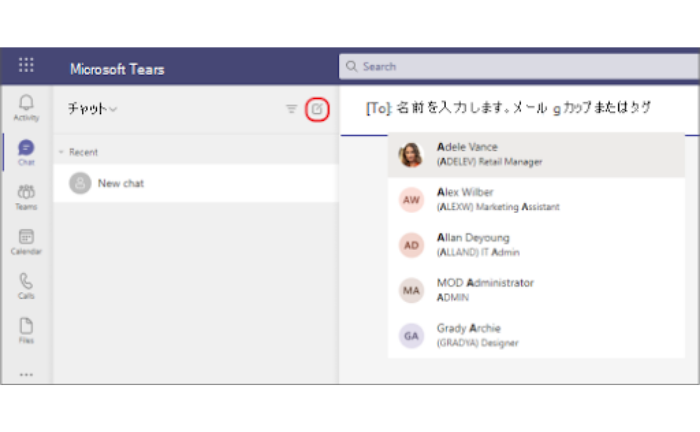Click Adele Vance's profile photo
This screenshot has height=432, width=700.
pyautogui.click(x=411, y=155)
